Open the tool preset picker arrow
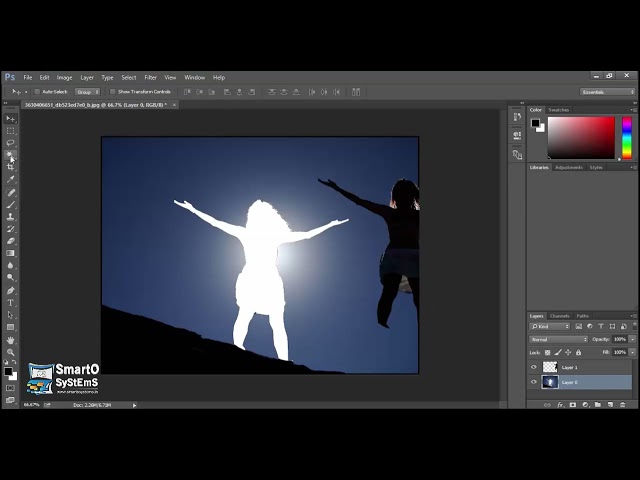Screen dimensions: 640x480 click(26, 92)
